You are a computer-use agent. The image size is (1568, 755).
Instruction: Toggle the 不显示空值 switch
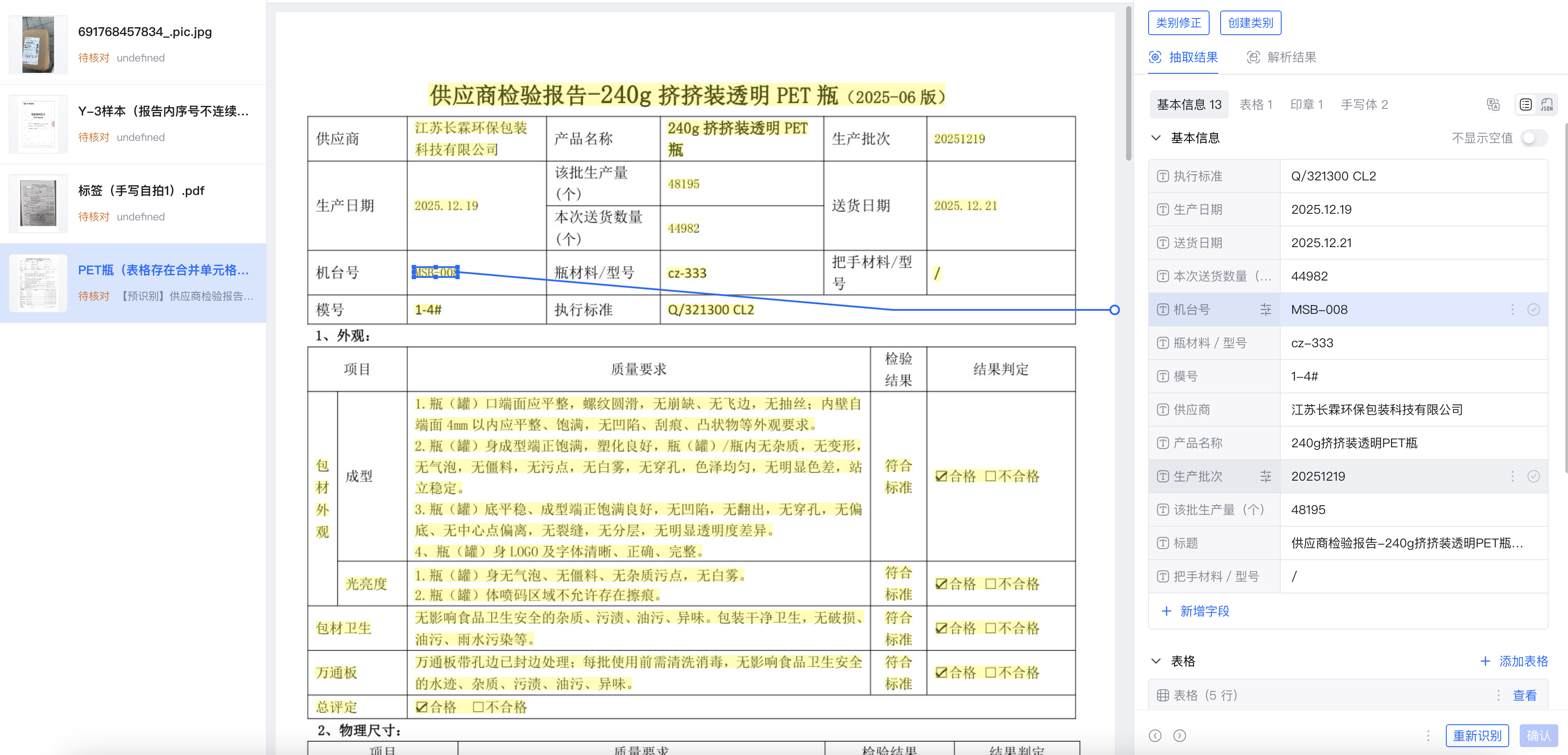[x=1533, y=138]
